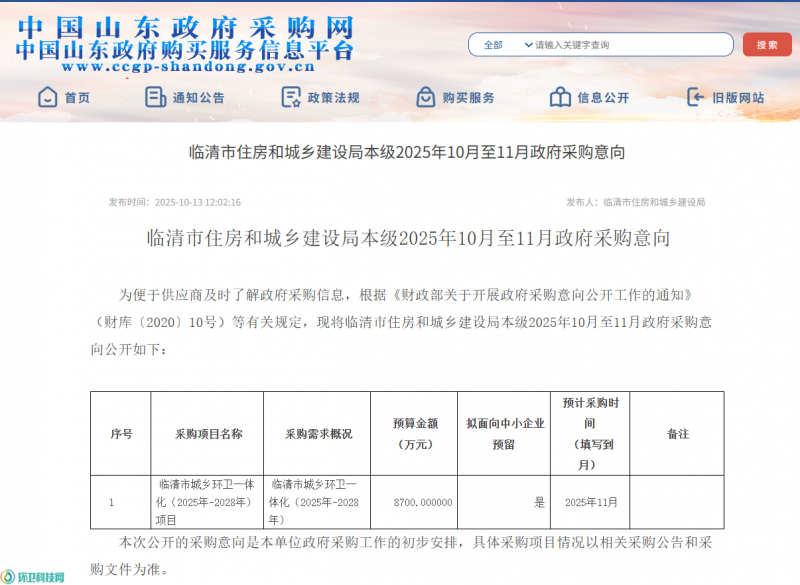Open the 通知公告 menu label
Screen dimensions: 800x585
tap(199, 98)
